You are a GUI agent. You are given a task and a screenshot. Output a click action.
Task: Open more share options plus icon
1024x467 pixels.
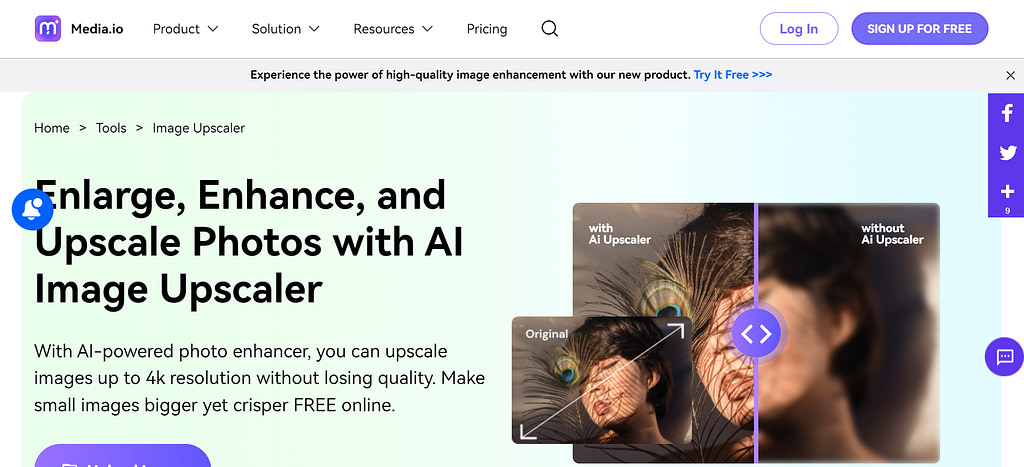pyautogui.click(x=1007, y=192)
